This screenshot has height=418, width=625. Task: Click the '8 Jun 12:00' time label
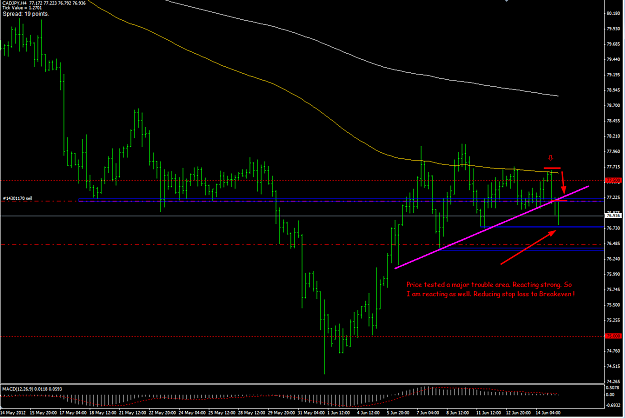[x=458, y=412]
